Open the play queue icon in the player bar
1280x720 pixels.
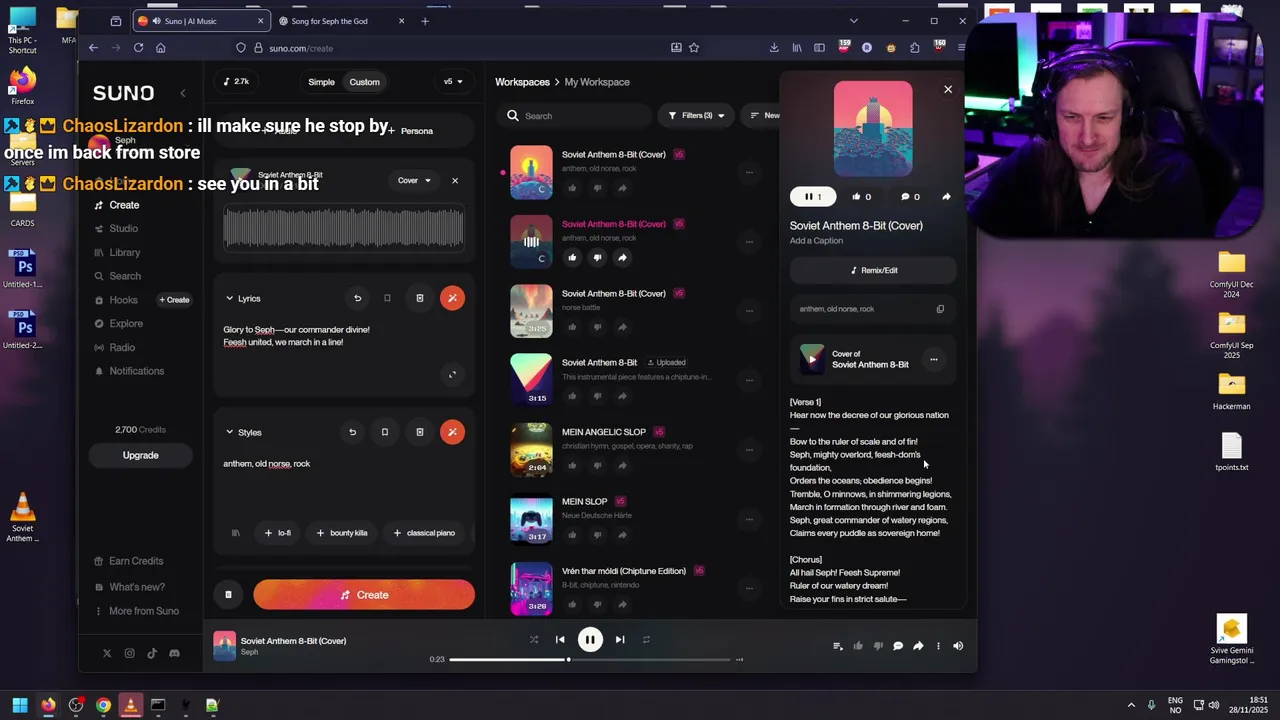838,646
